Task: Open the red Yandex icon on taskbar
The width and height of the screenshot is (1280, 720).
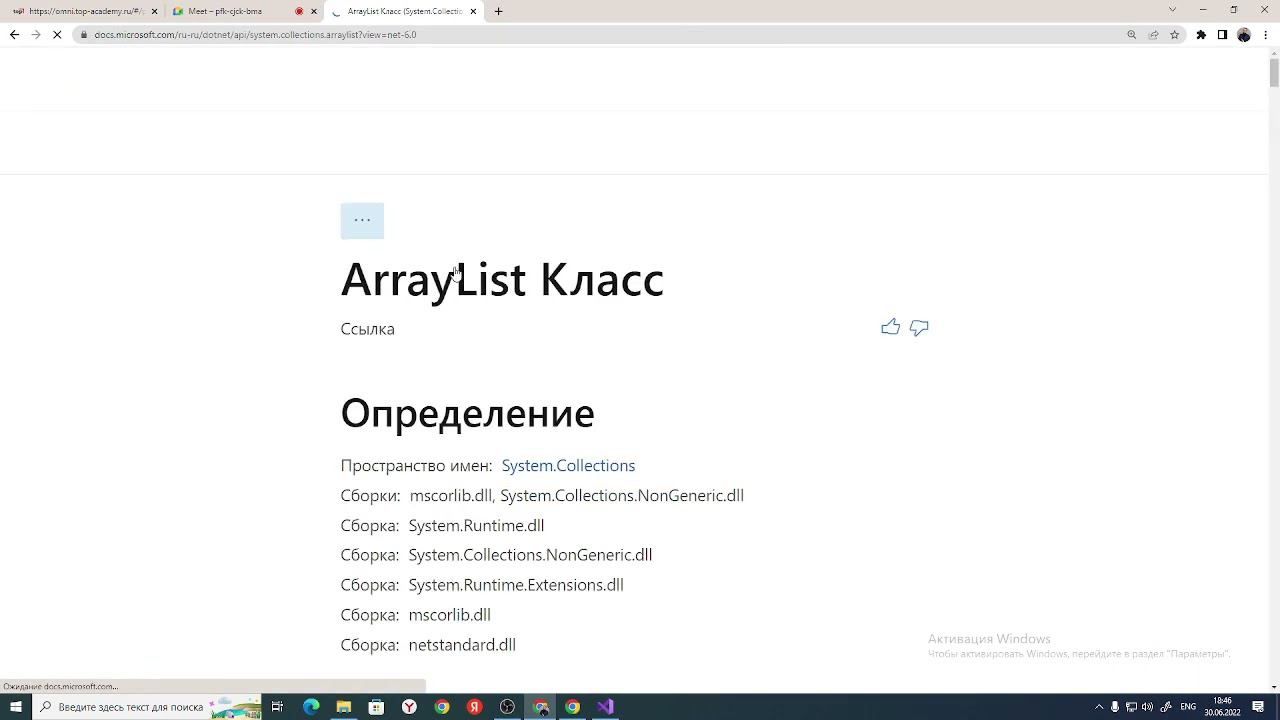Action: (x=475, y=707)
